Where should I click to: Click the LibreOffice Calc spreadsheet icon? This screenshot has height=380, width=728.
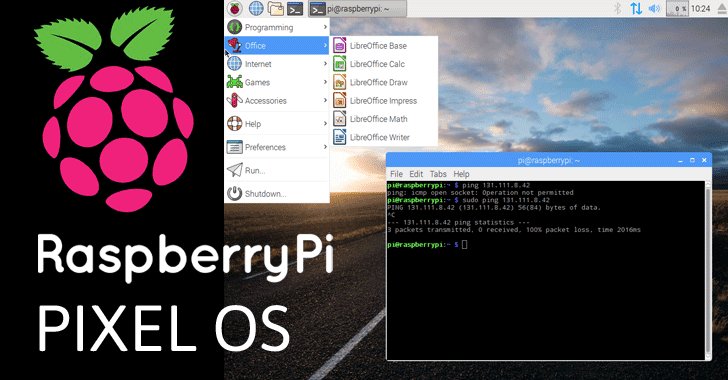click(x=339, y=63)
